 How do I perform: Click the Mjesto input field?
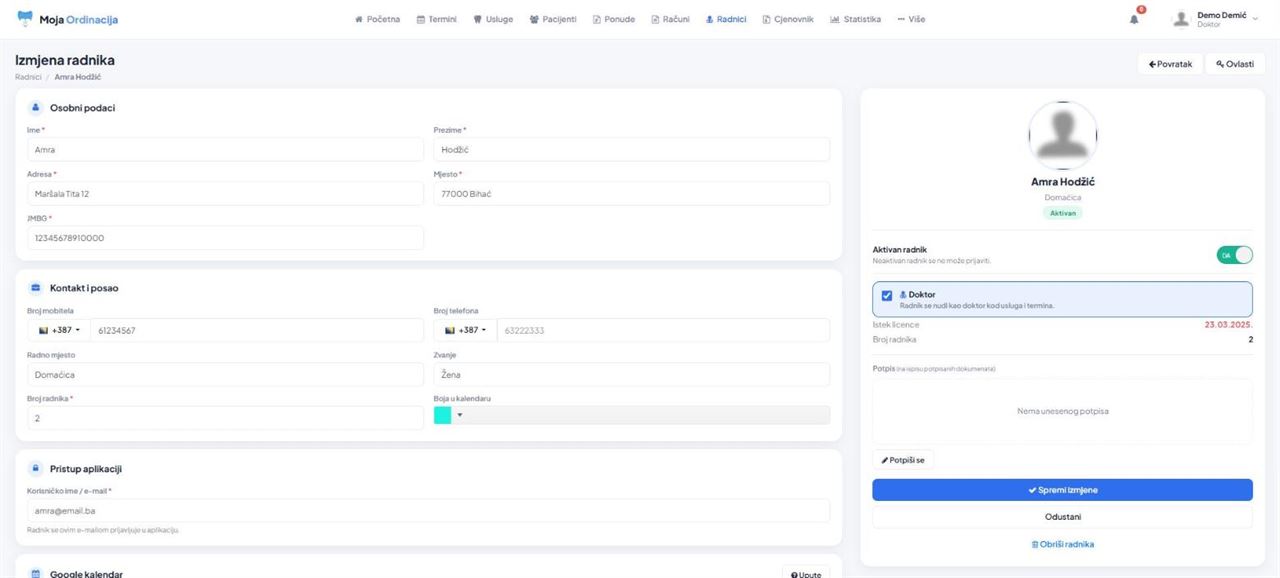(x=631, y=193)
